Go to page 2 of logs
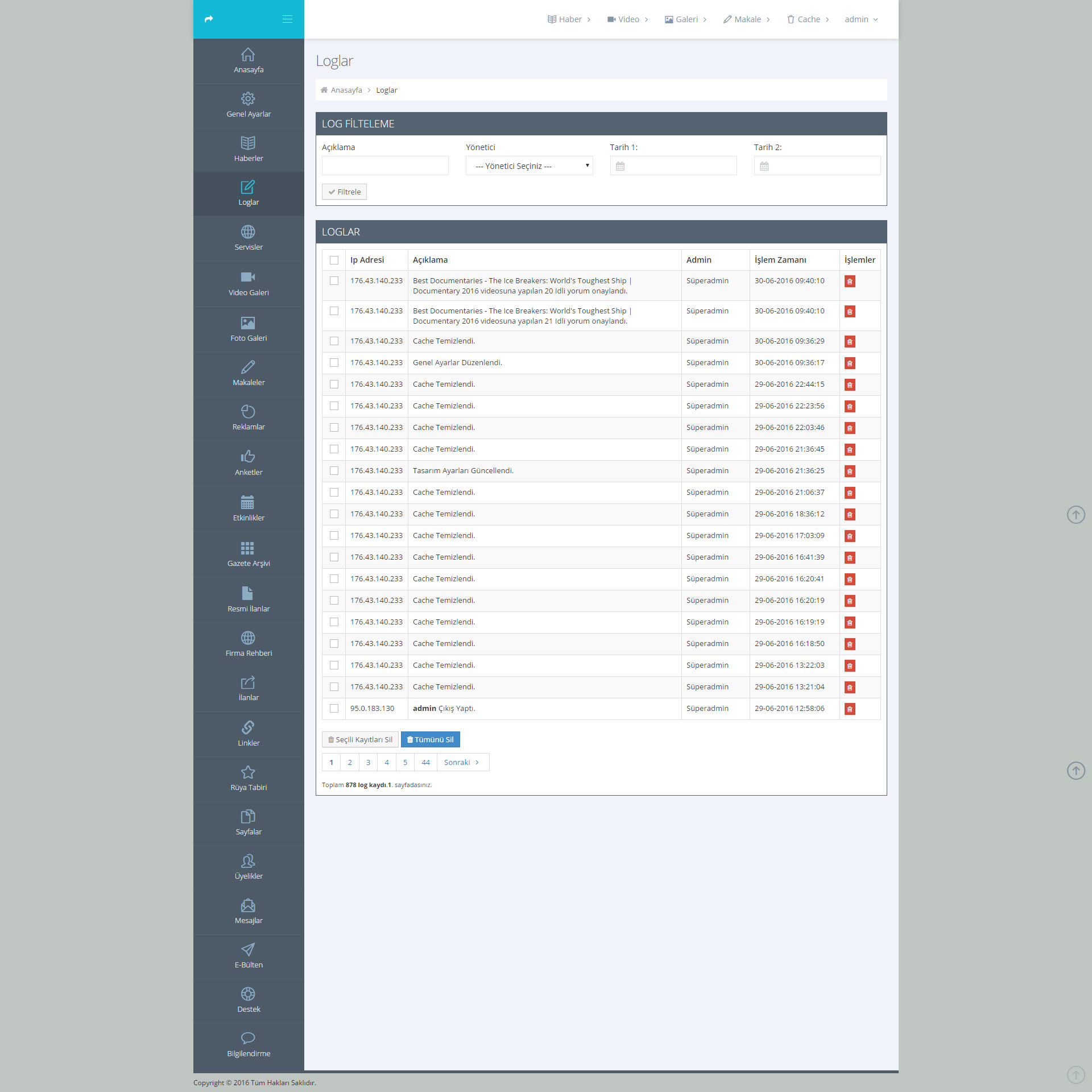 point(350,763)
